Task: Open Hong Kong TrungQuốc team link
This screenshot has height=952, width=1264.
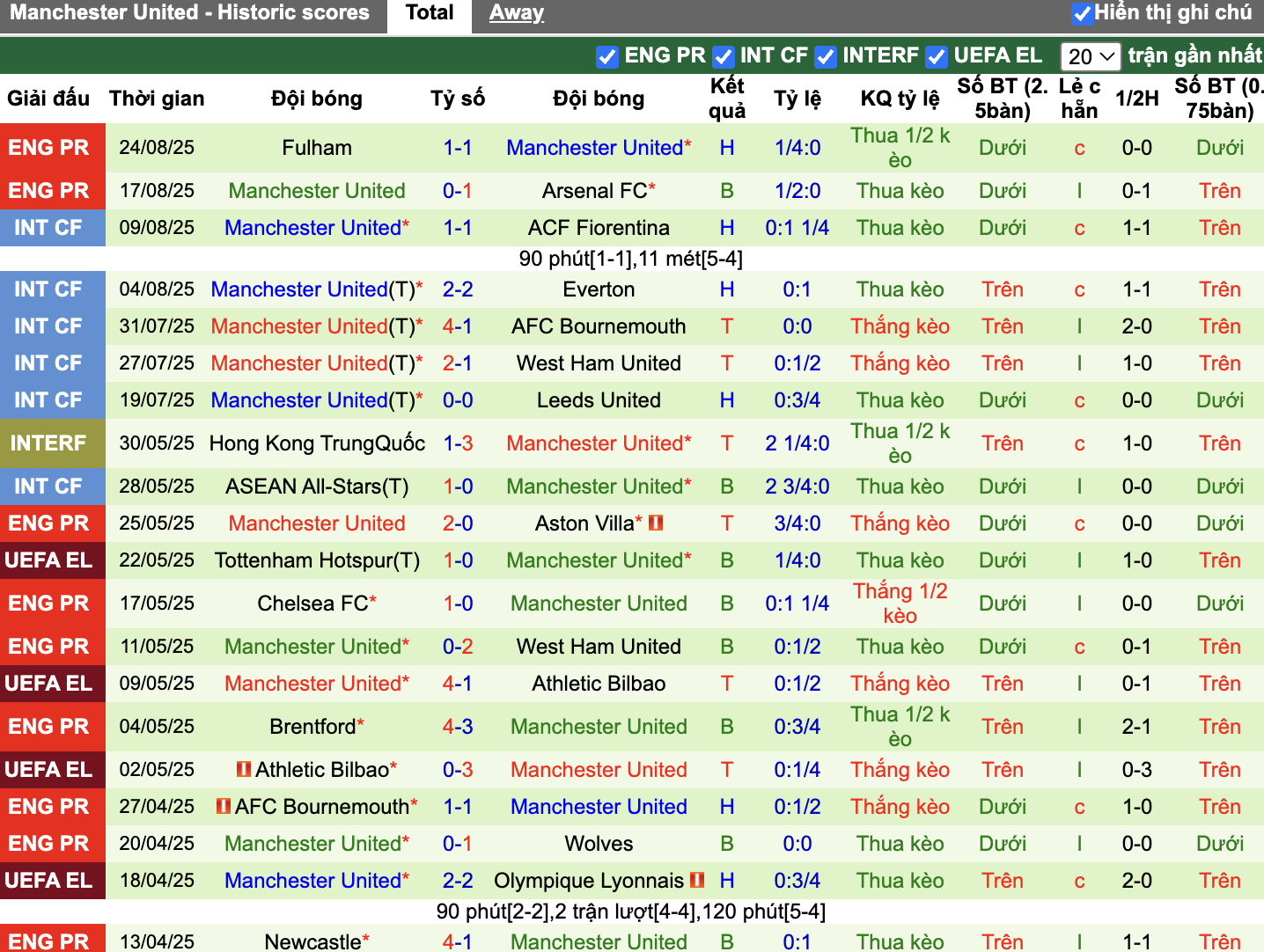Action: click(317, 443)
